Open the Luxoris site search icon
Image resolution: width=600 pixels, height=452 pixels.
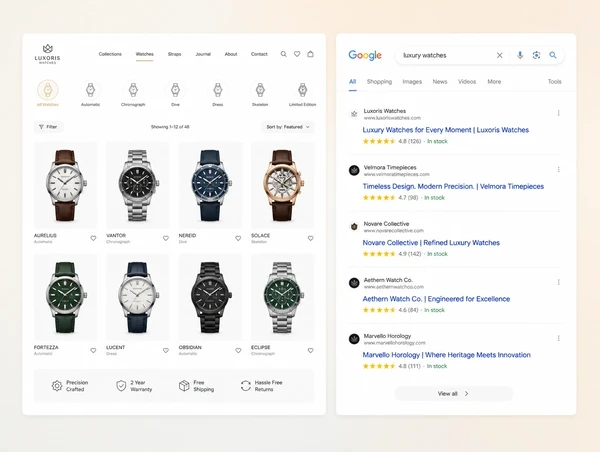point(284,54)
